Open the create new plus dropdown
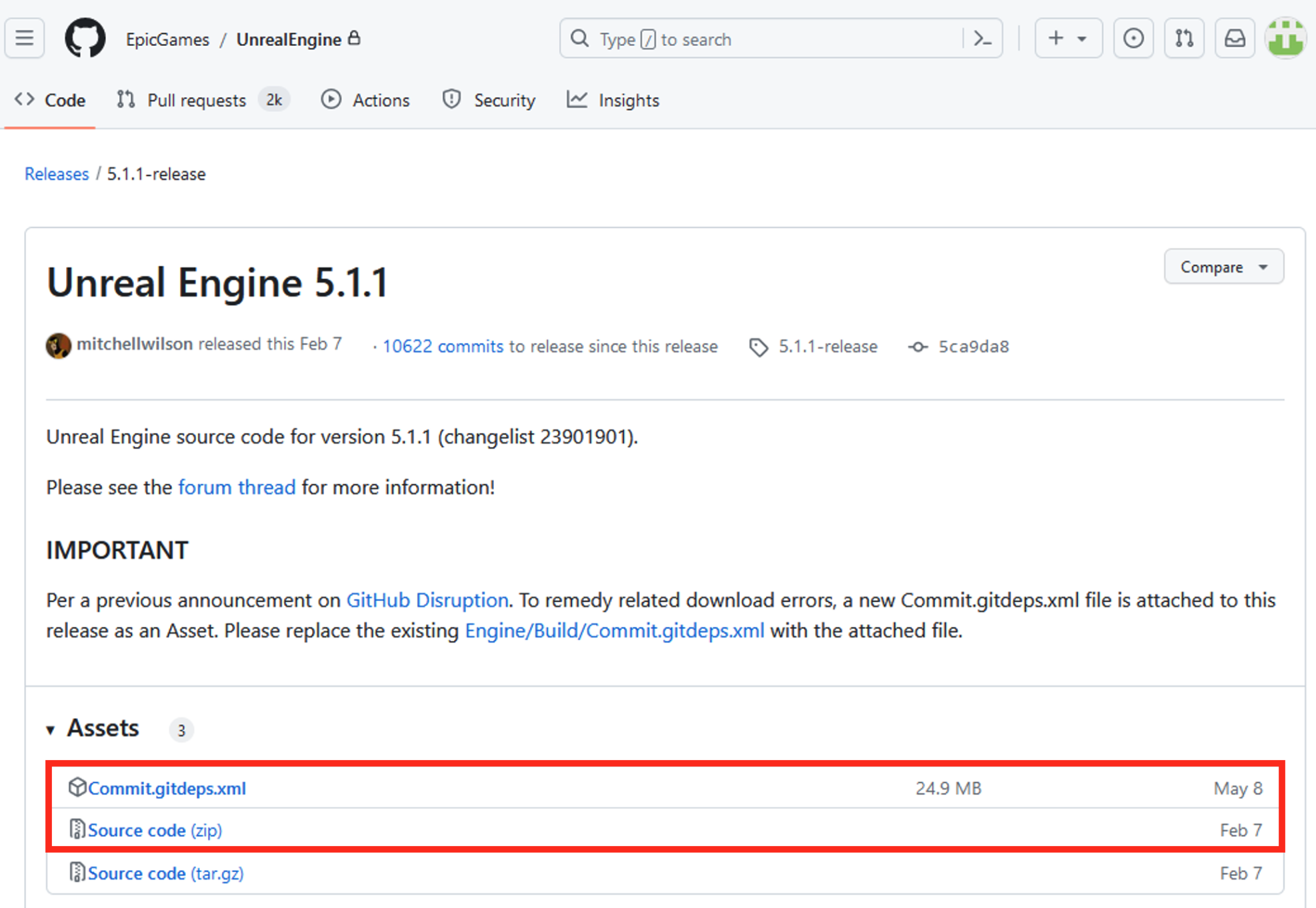 1067,39
